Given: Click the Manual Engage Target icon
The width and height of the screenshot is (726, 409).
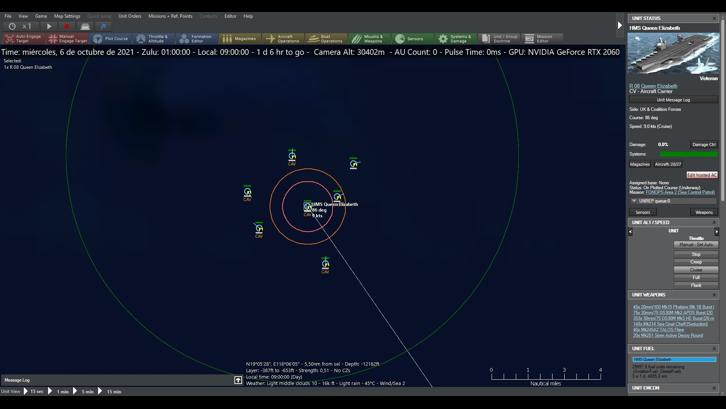Looking at the screenshot, I should click(x=68, y=38).
